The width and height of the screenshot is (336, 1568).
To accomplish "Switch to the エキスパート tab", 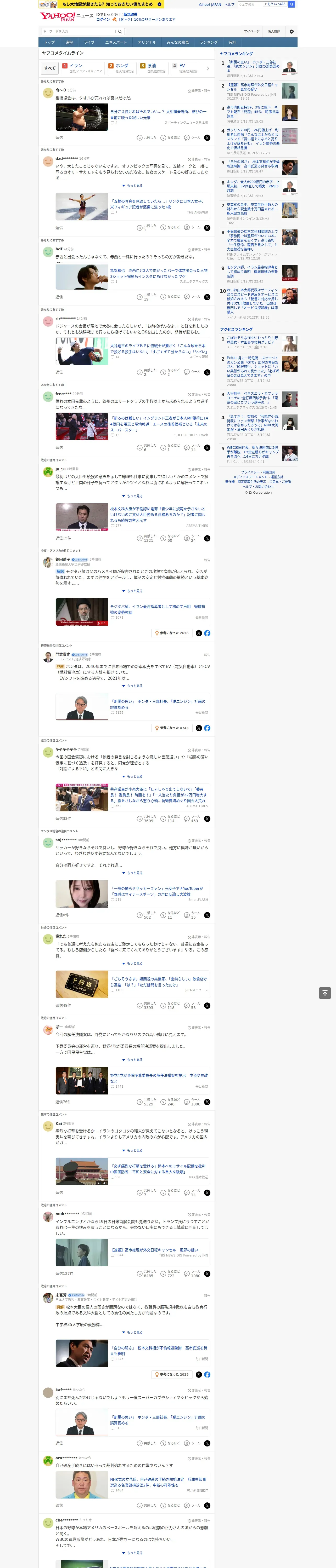I will 116,43.
